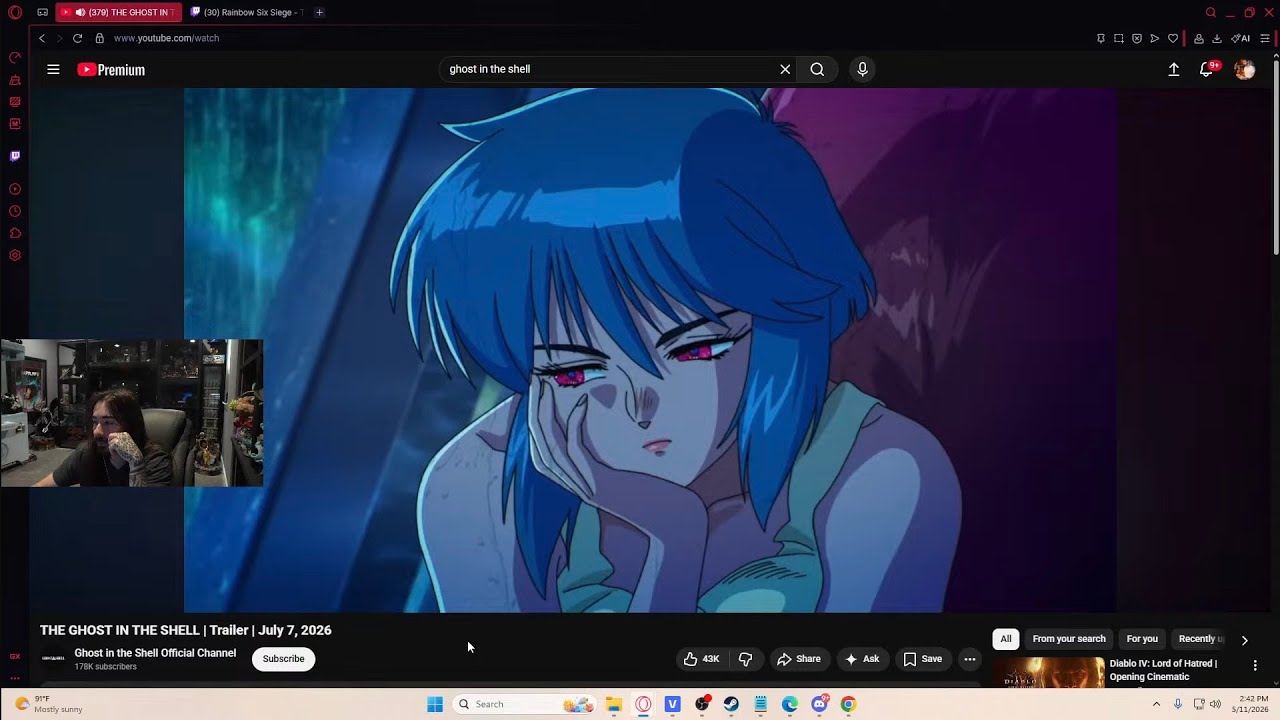
Task: Open the Extensions cube icon in sidebar
Action: tap(14, 233)
